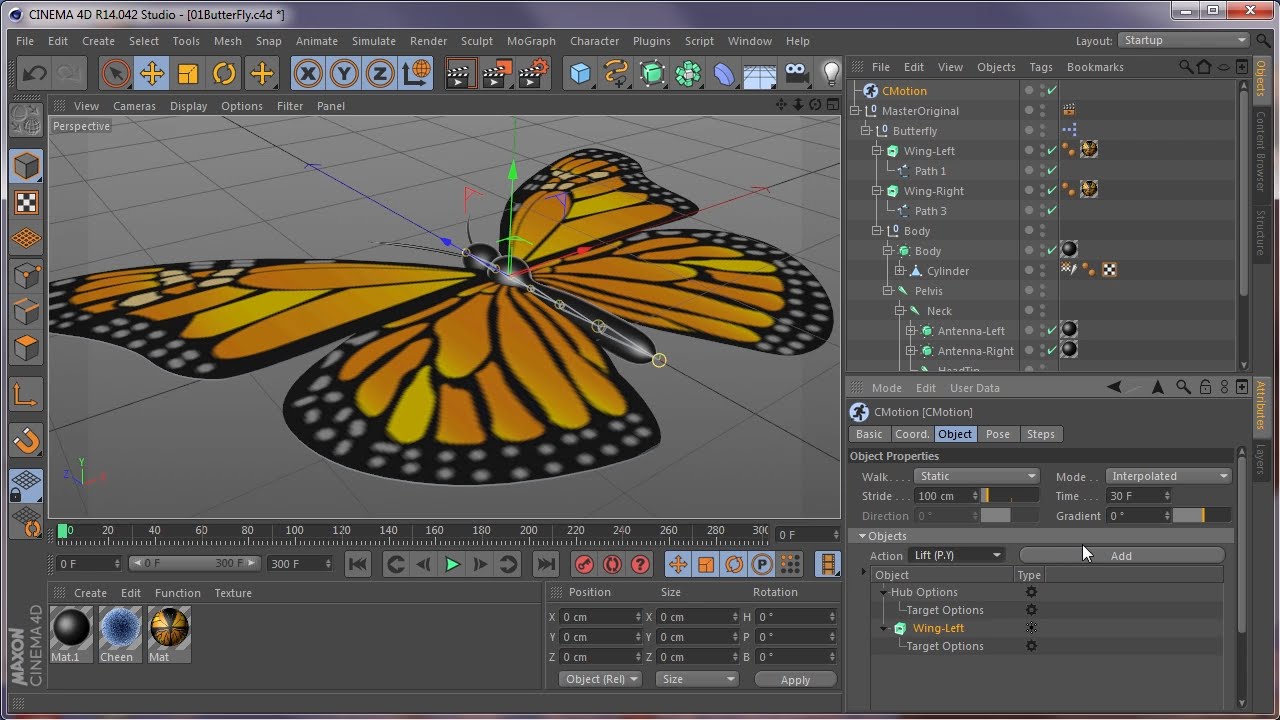
Task: Switch to Texture mode checkerboard icon
Action: (26, 203)
